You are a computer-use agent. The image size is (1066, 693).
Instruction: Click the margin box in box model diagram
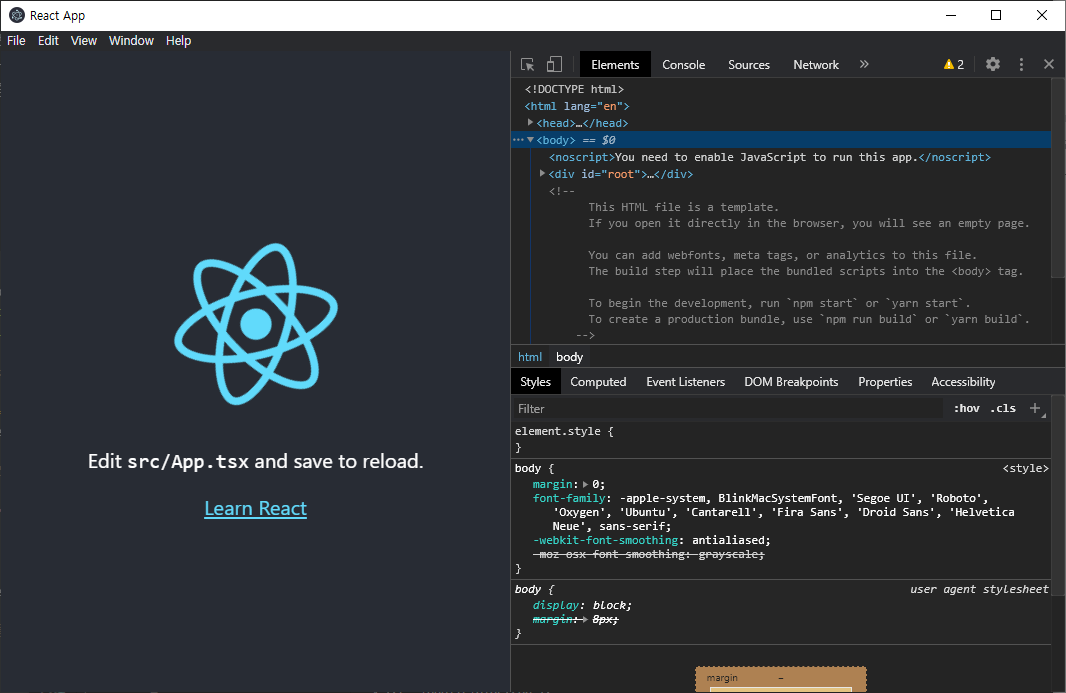click(780, 677)
